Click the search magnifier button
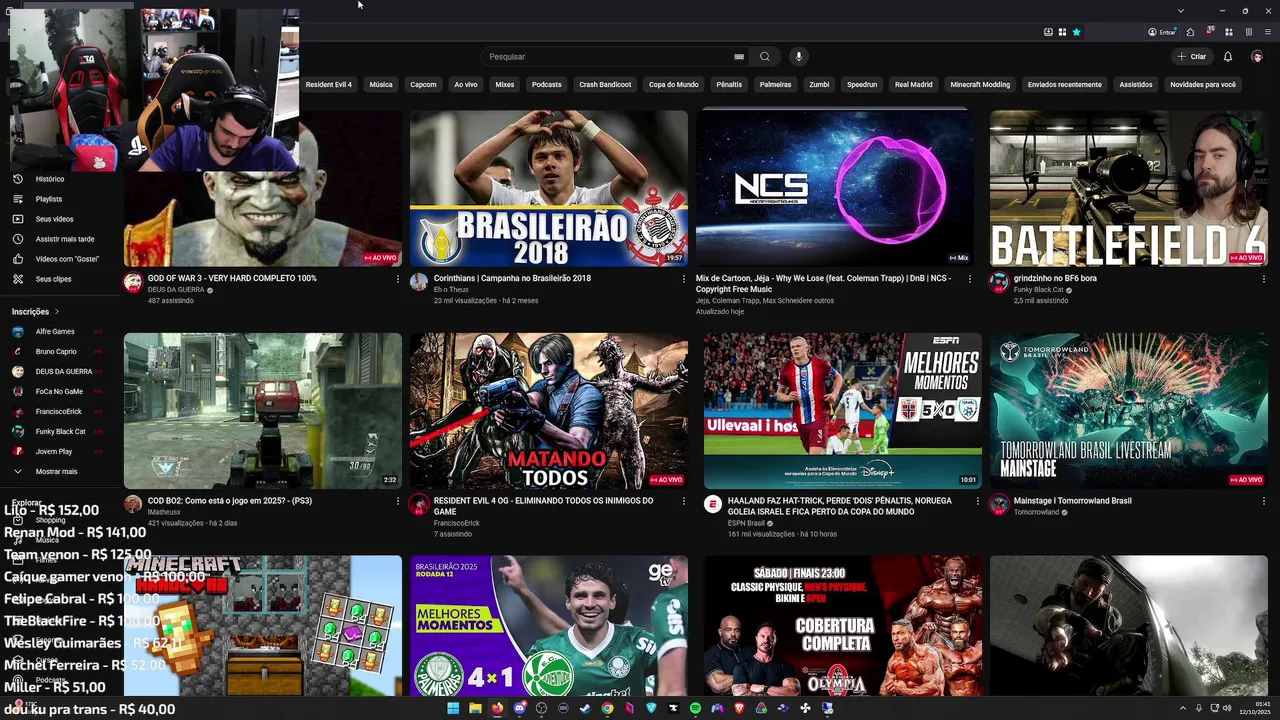The width and height of the screenshot is (1280, 720). point(765,57)
